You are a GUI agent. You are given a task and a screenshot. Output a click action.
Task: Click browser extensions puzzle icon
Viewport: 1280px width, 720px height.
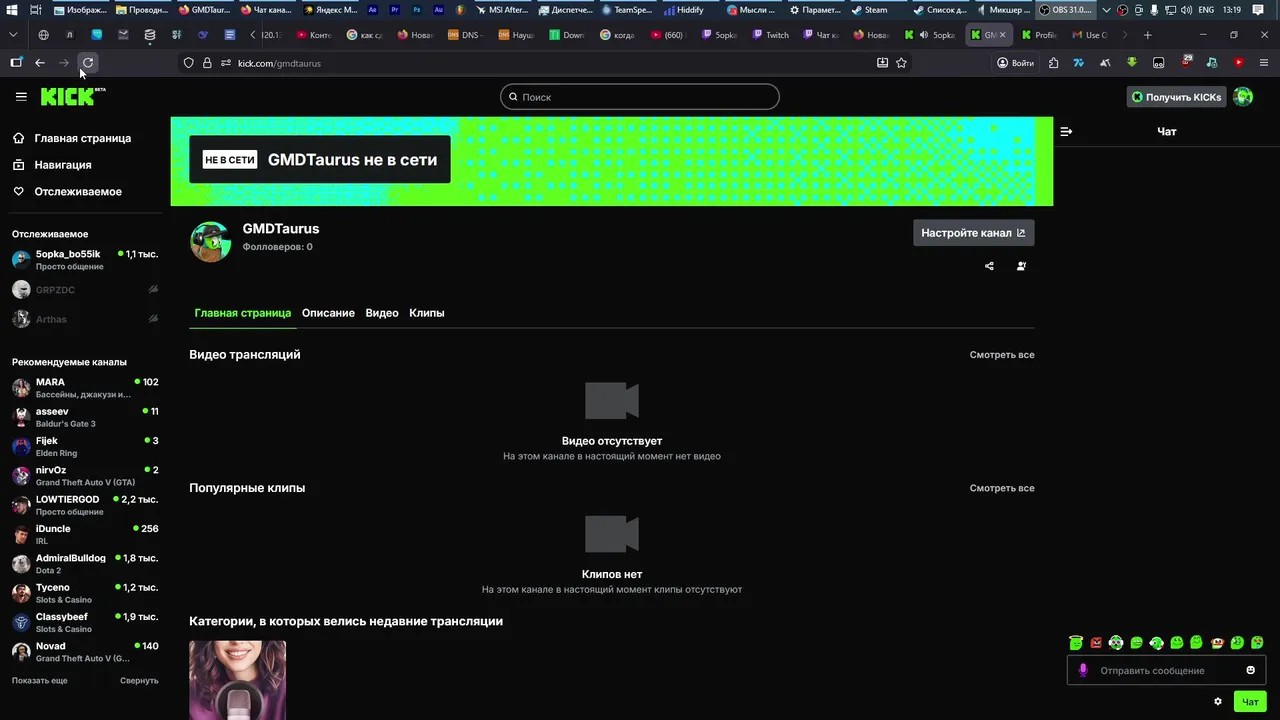pyautogui.click(x=1053, y=62)
